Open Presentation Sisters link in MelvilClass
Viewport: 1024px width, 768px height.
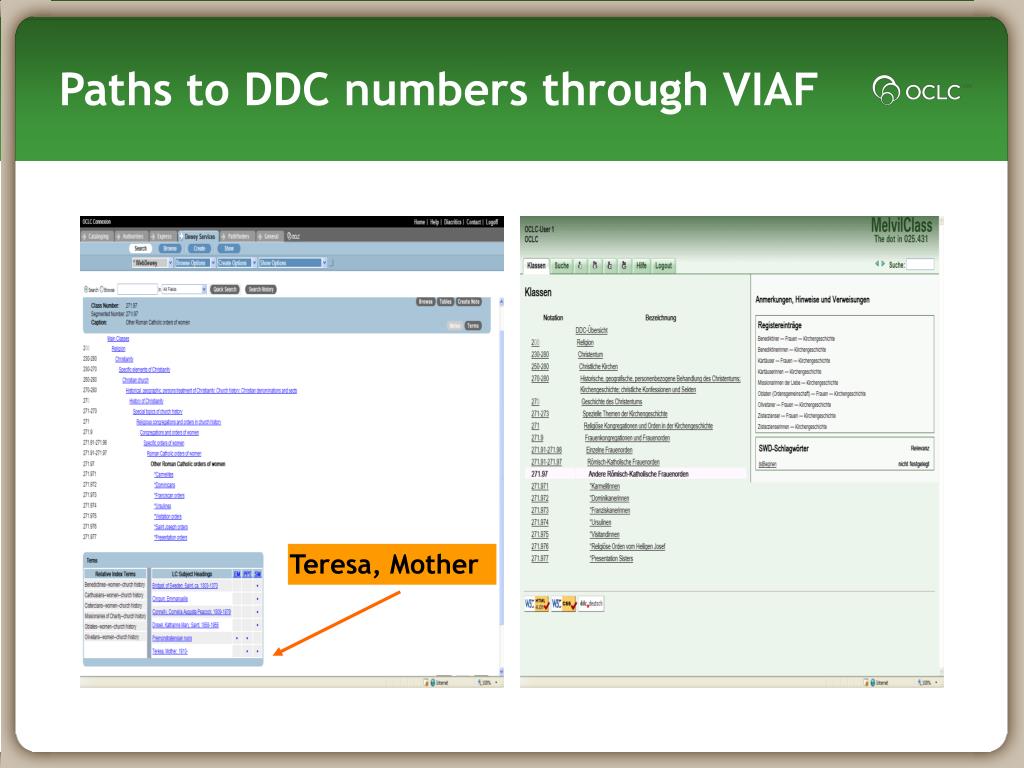(x=611, y=559)
